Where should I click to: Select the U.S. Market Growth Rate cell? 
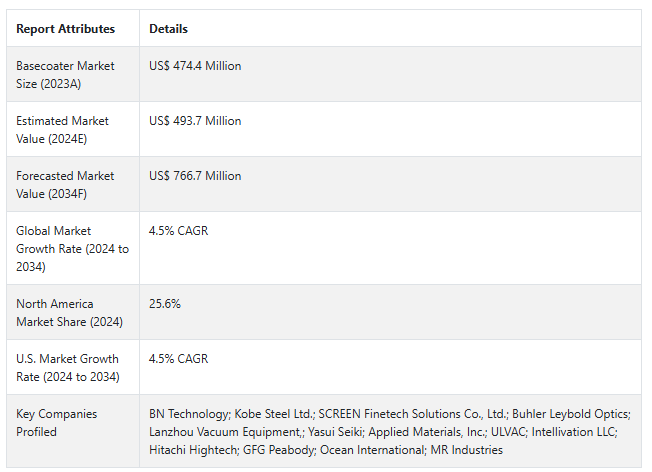[73, 367]
